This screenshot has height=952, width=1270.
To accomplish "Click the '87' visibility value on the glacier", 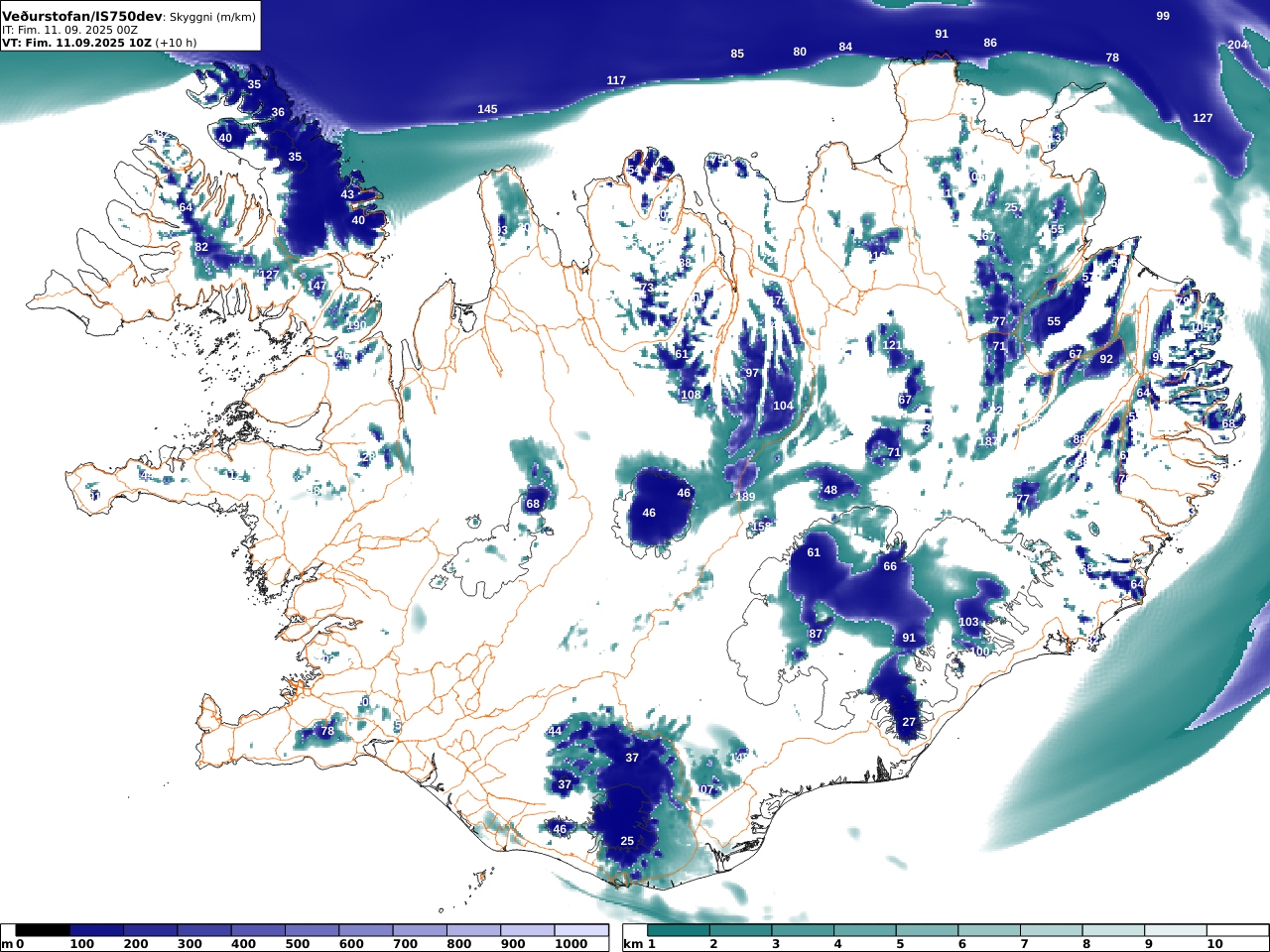I will coord(816,634).
